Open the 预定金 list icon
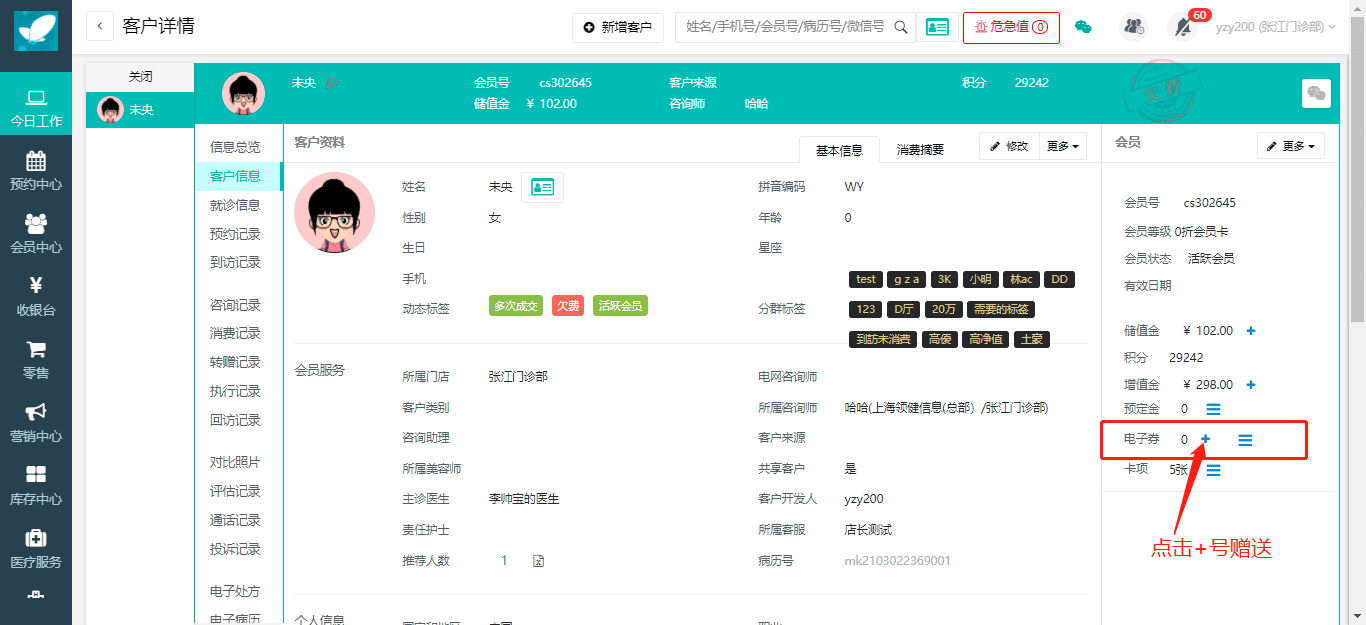 [1213, 409]
